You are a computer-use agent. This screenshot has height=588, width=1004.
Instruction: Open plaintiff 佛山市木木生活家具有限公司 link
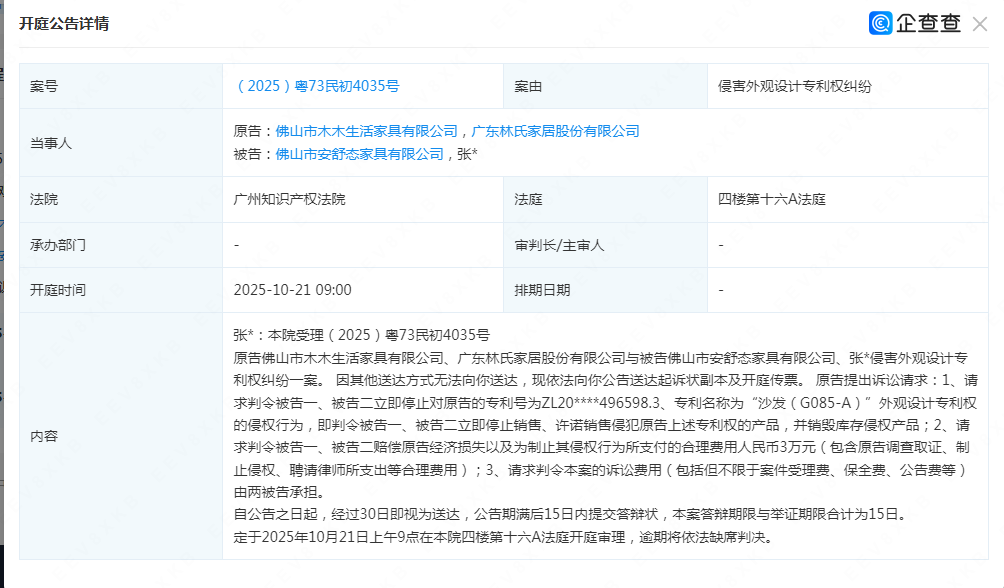(x=367, y=131)
